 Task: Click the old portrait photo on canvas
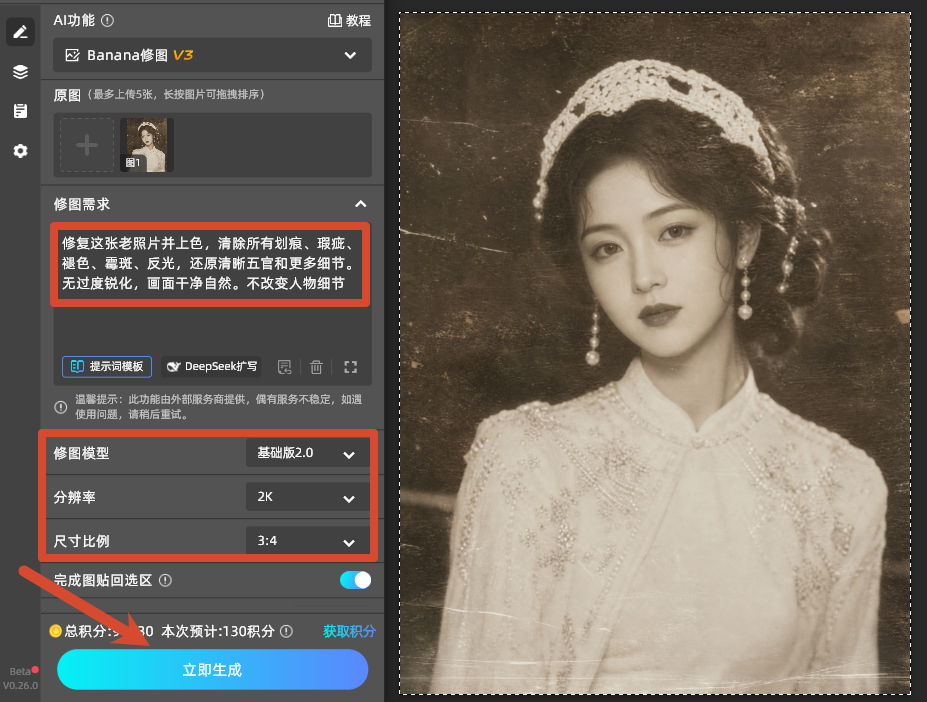[655, 353]
